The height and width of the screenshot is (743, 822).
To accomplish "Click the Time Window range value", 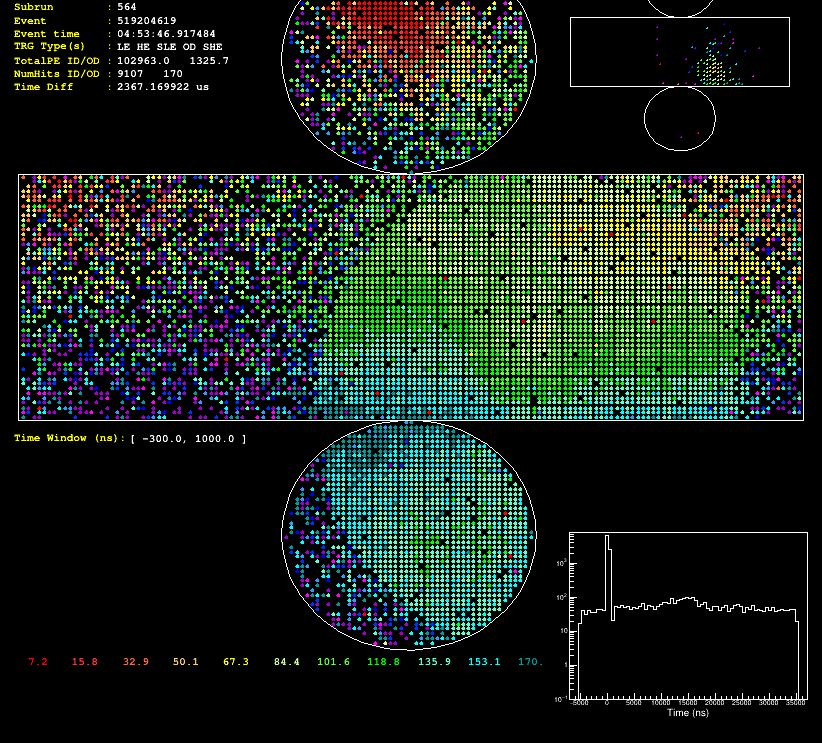I will [188, 439].
